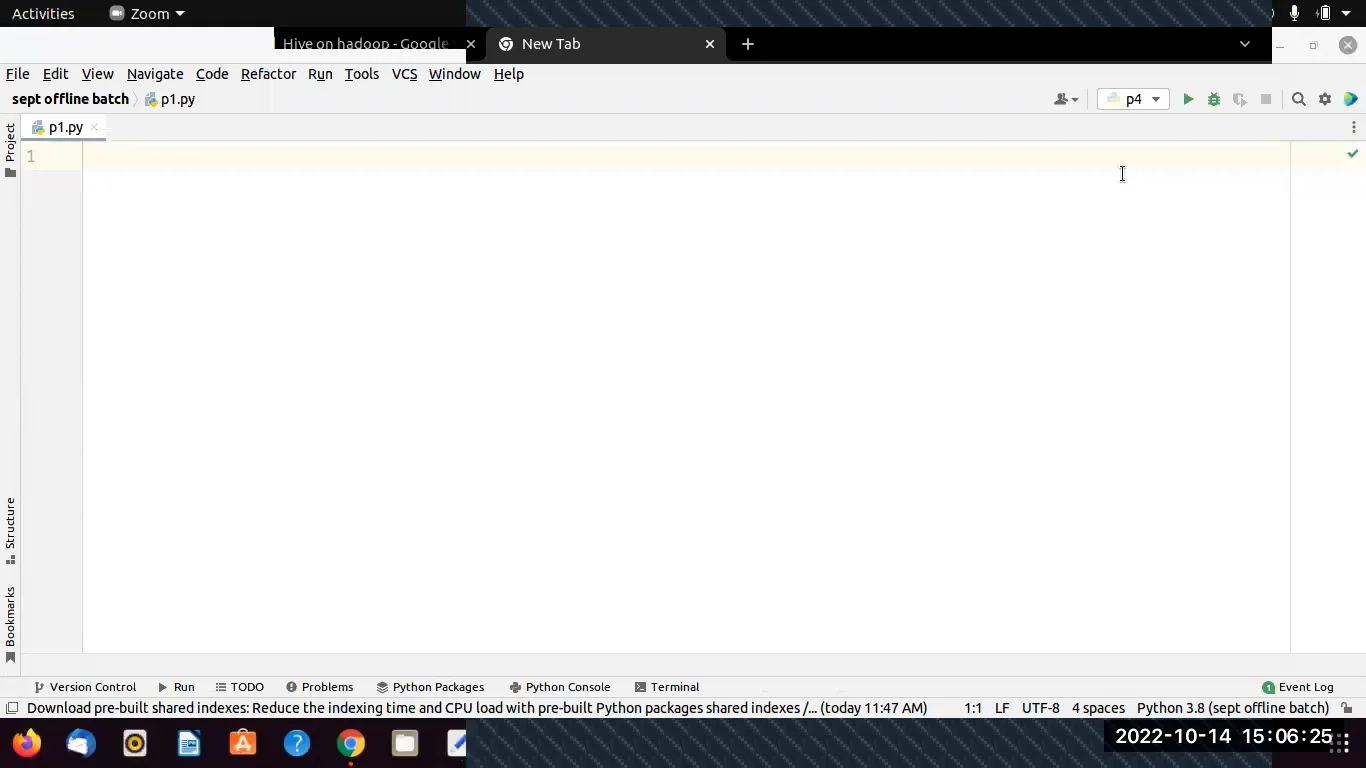Open Rhythmbox music player in the dock
Image resolution: width=1366 pixels, height=768 pixels.
[135, 743]
